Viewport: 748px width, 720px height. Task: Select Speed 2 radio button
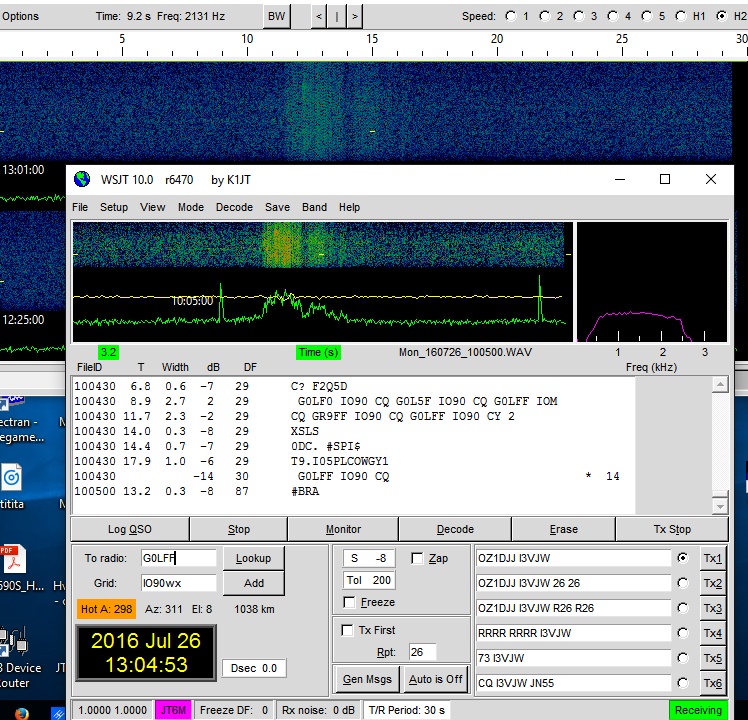[545, 16]
